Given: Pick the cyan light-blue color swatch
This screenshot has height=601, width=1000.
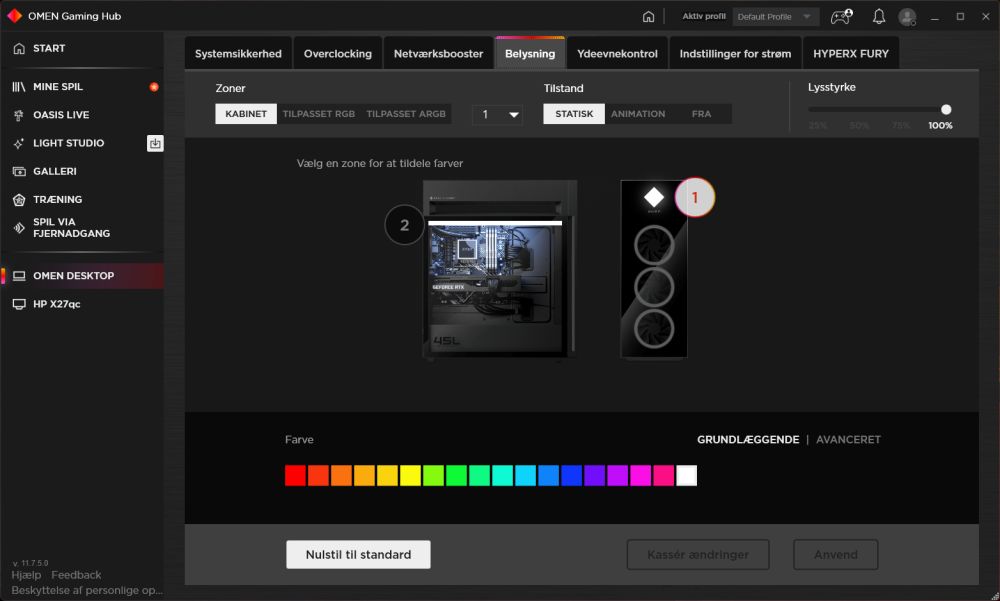Looking at the screenshot, I should coord(526,475).
